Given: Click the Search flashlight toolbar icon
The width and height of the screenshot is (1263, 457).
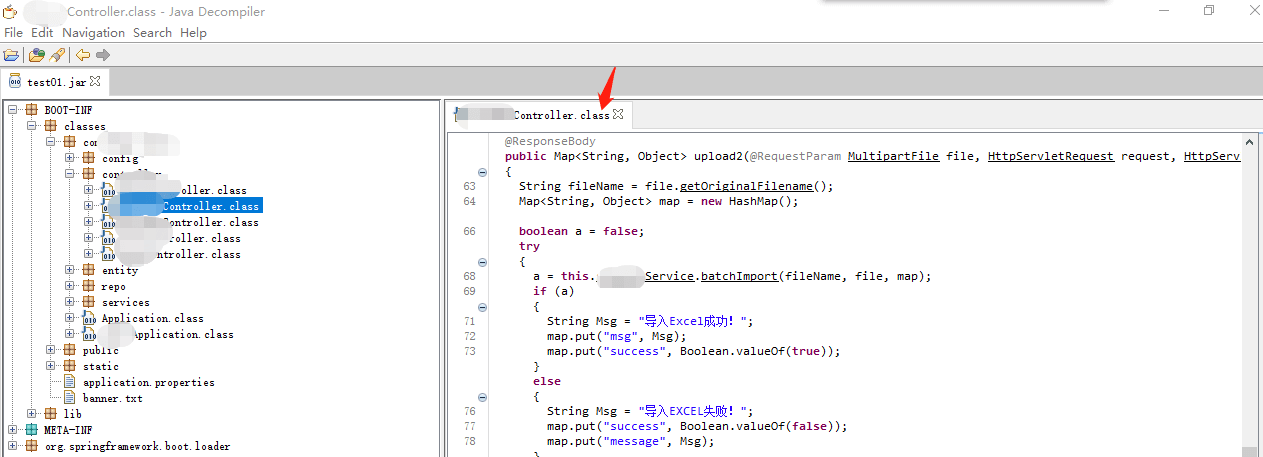Looking at the screenshot, I should (x=57, y=55).
